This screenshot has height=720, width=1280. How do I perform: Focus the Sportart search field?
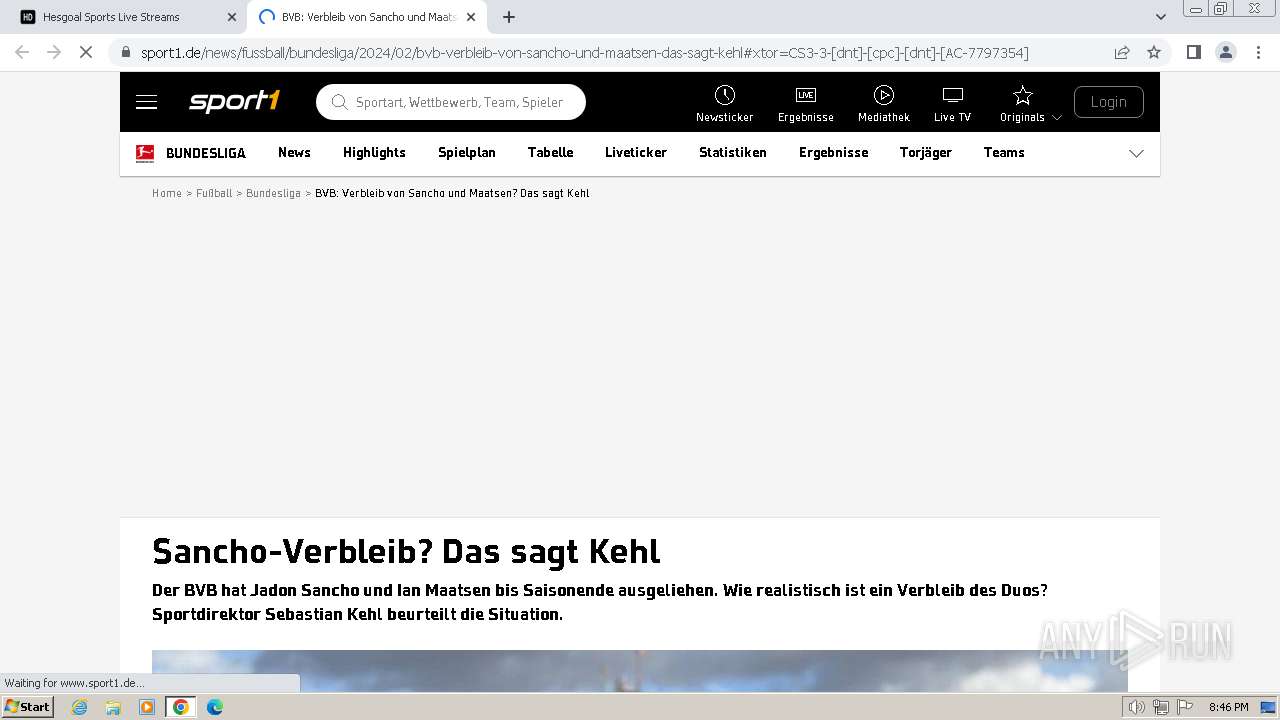[451, 102]
